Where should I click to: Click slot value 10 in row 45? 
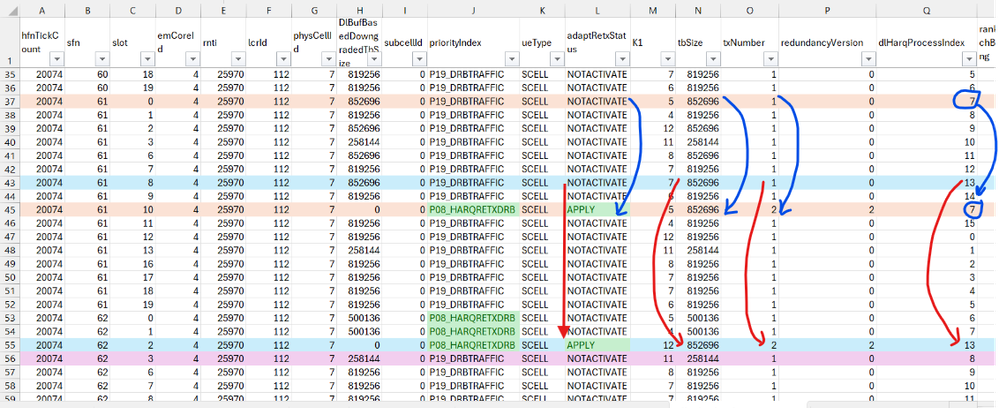point(133,208)
